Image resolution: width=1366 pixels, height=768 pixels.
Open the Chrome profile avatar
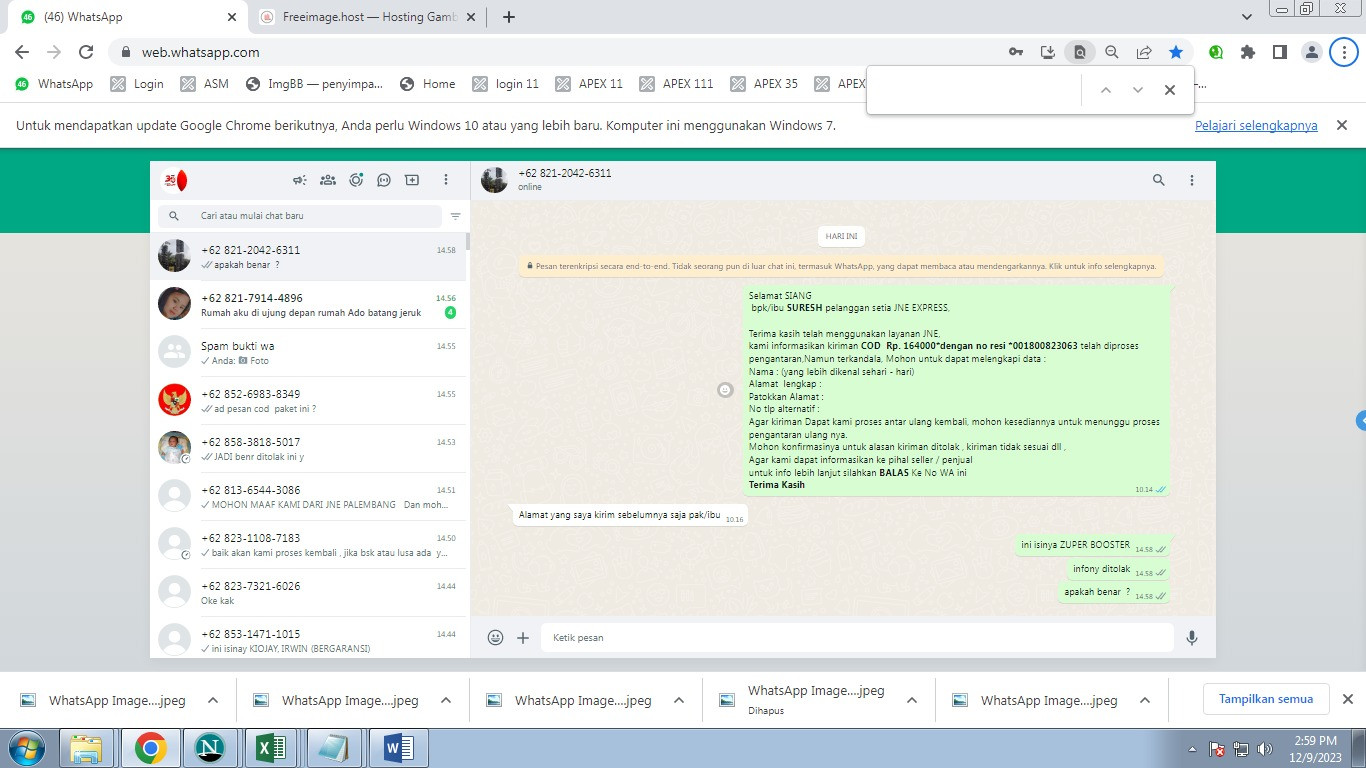1312,52
